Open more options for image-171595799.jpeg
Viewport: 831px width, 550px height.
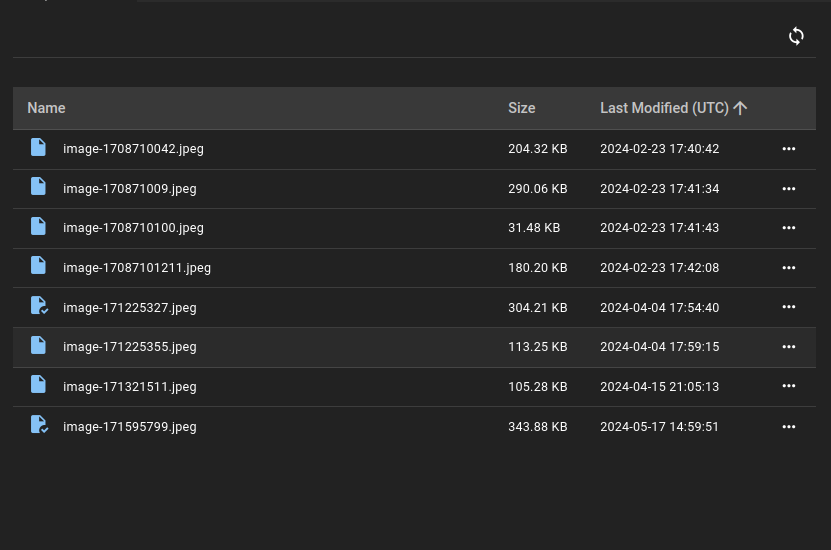click(x=789, y=427)
